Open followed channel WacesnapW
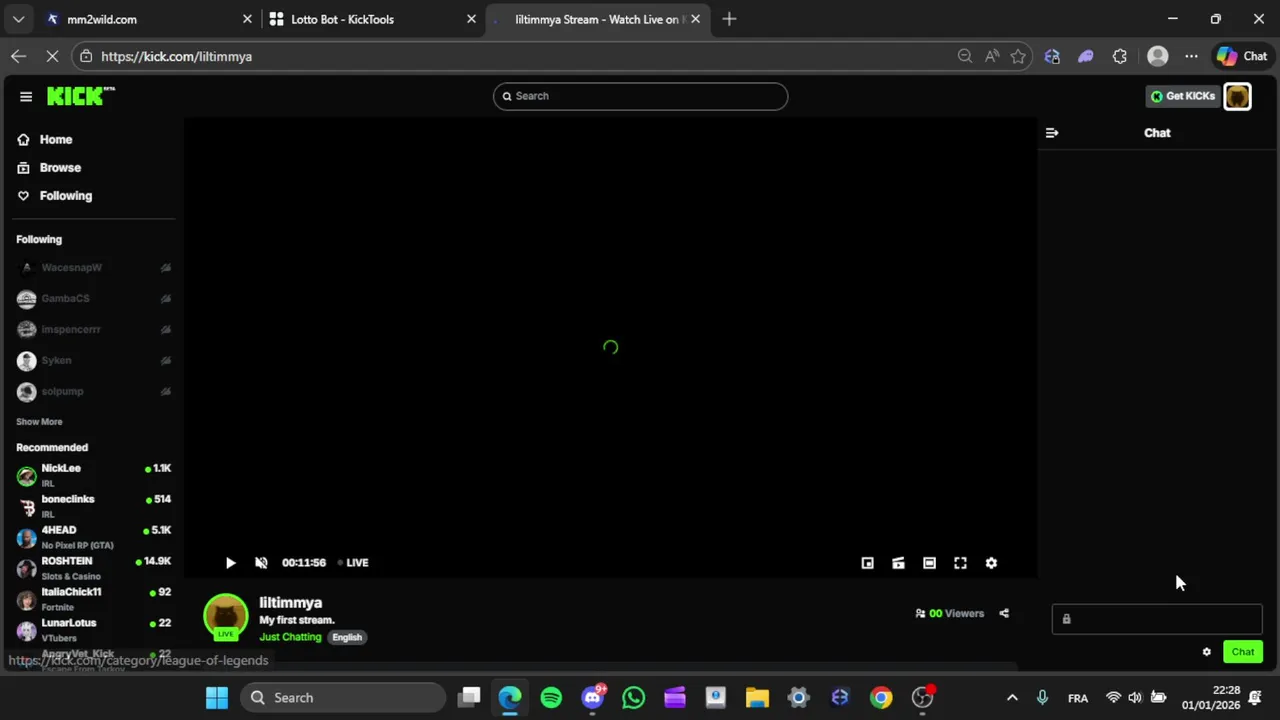Viewport: 1280px width, 720px height. coord(94,268)
